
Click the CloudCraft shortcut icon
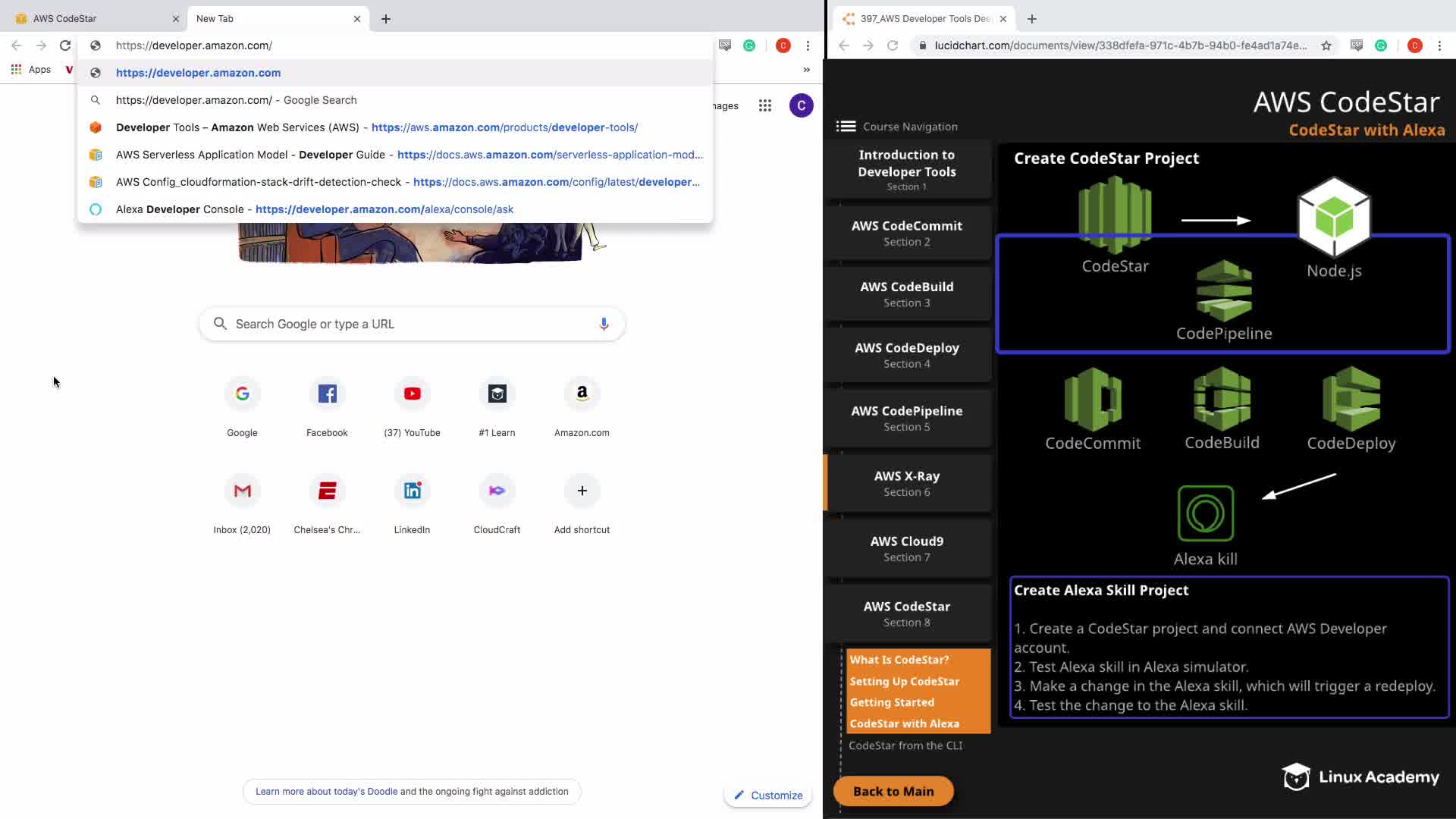coord(497,491)
